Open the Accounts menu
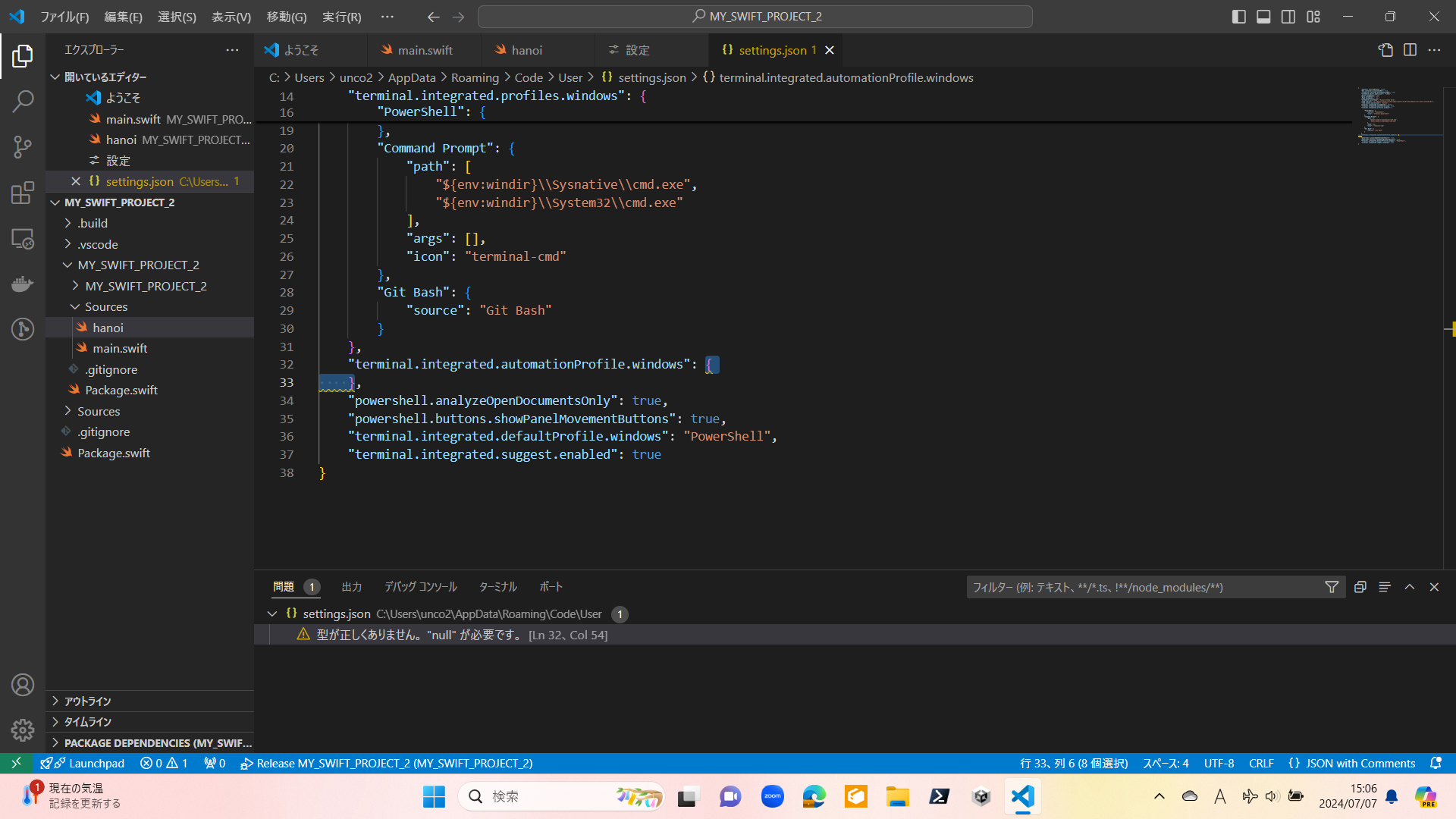 (x=23, y=685)
